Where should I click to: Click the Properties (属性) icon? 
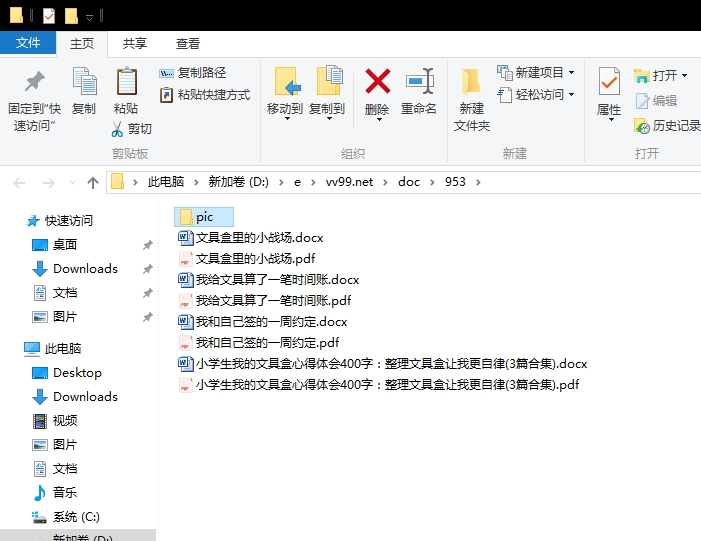pyautogui.click(x=609, y=81)
